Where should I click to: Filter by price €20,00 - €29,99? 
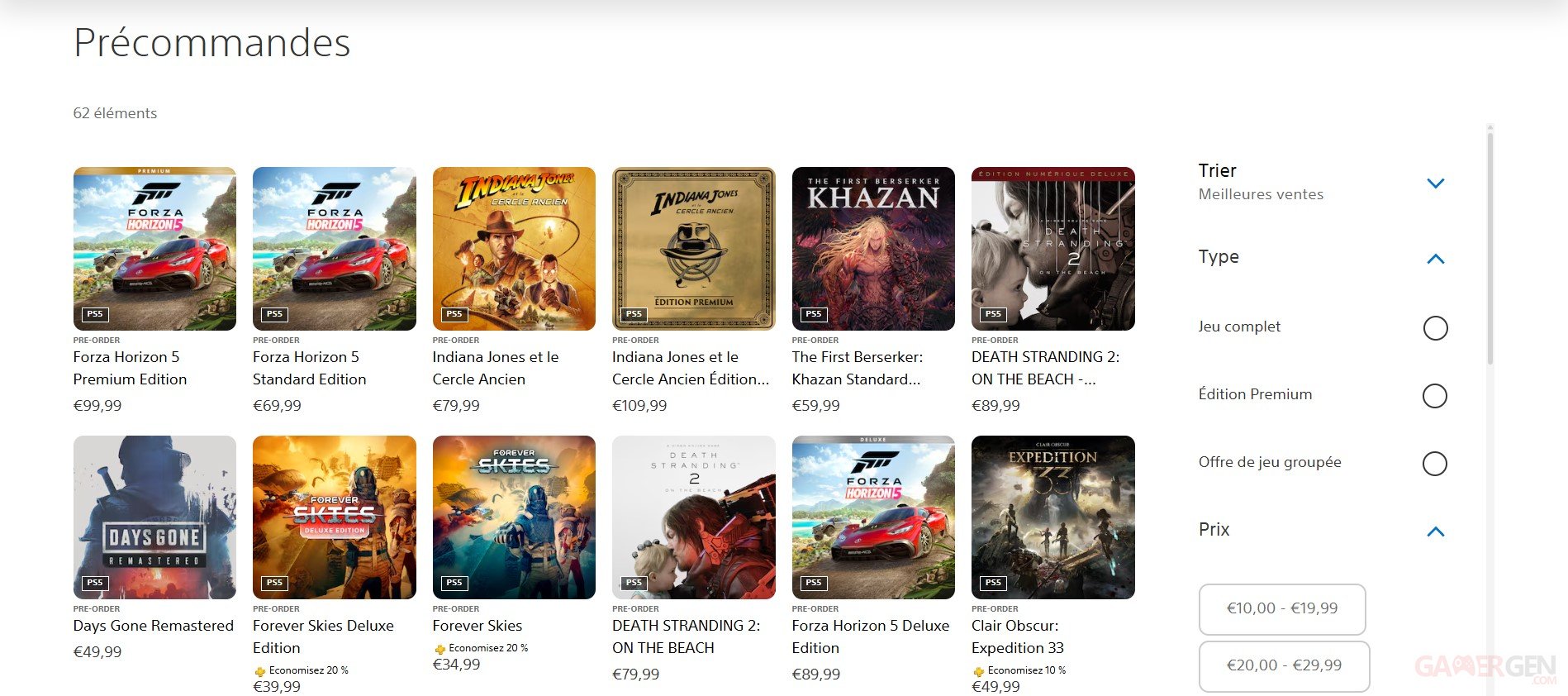click(1284, 666)
